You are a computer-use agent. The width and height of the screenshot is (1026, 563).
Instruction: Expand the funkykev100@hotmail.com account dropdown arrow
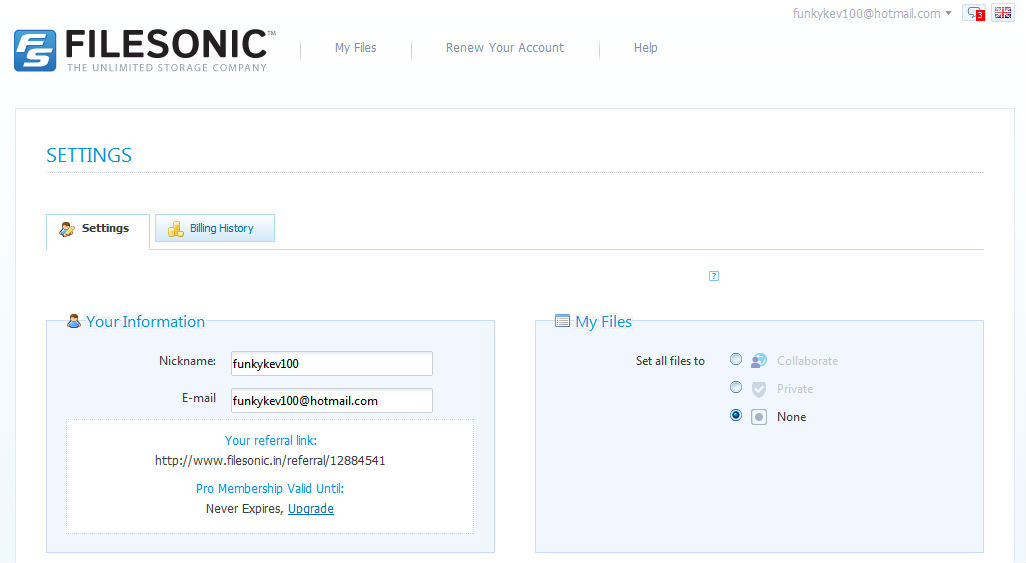(x=949, y=13)
